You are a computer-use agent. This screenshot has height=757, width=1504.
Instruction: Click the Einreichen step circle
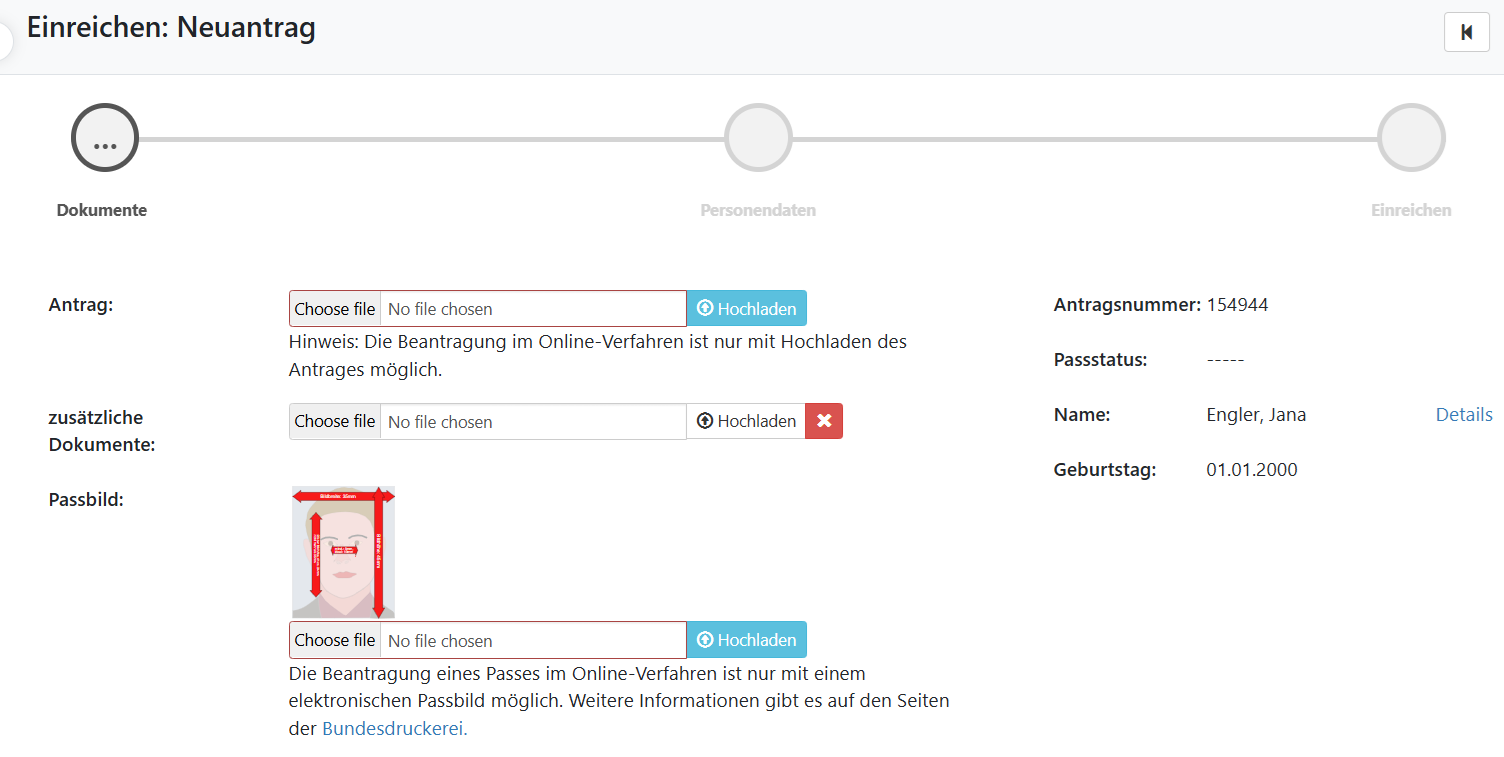click(x=1411, y=138)
